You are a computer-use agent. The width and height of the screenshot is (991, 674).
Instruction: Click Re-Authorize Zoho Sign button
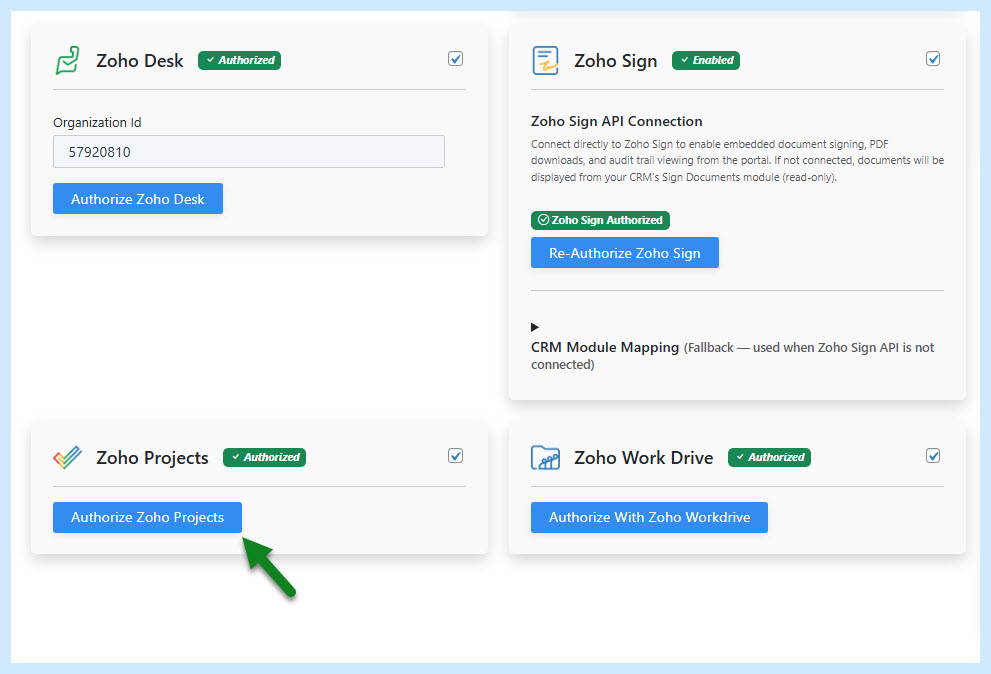[x=624, y=253]
